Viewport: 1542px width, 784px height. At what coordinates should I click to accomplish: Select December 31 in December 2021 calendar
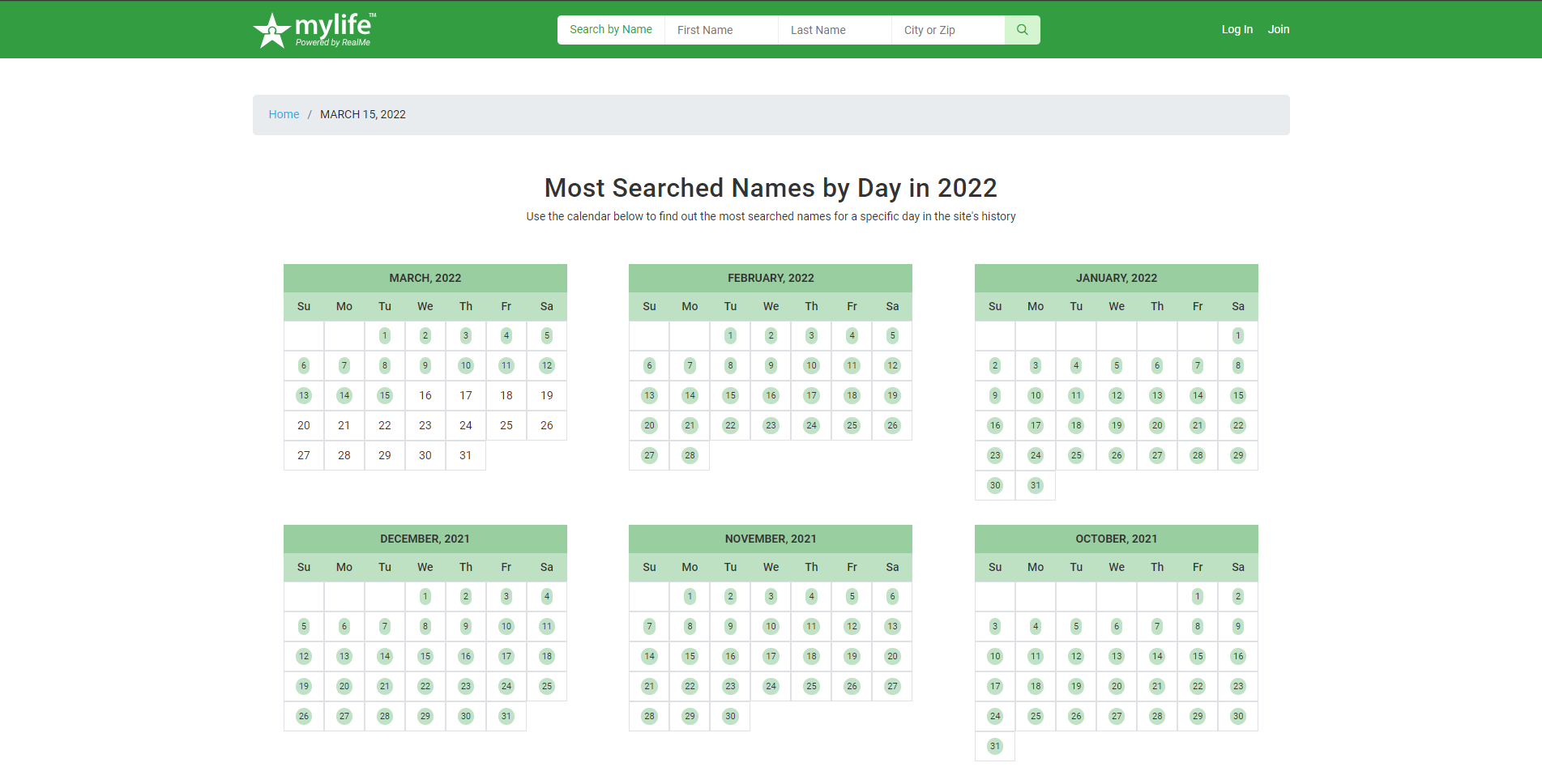coord(506,716)
